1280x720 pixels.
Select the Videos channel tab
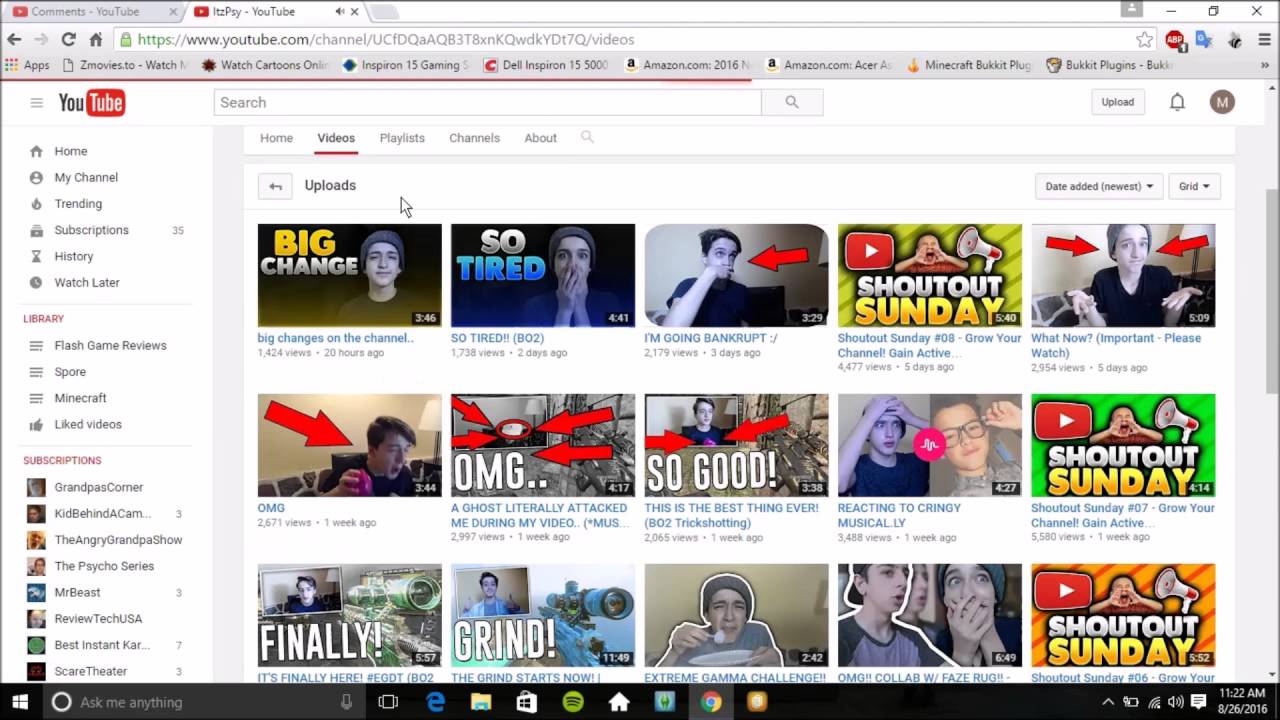(336, 138)
